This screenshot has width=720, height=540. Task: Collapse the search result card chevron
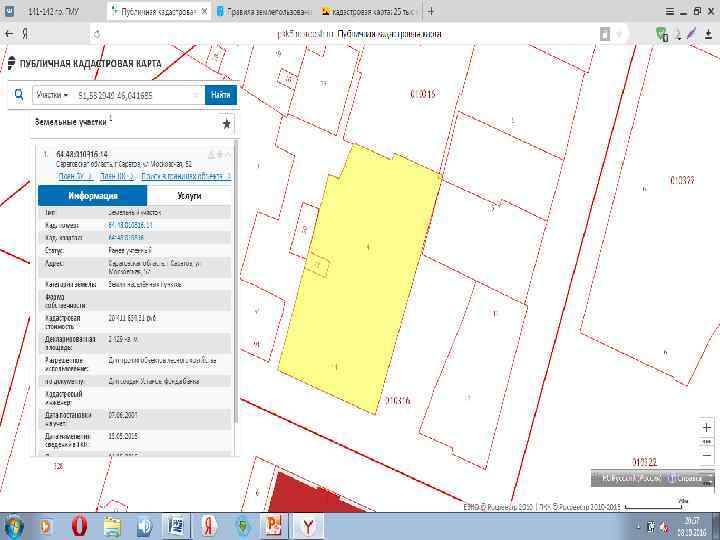pyautogui.click(x=228, y=155)
